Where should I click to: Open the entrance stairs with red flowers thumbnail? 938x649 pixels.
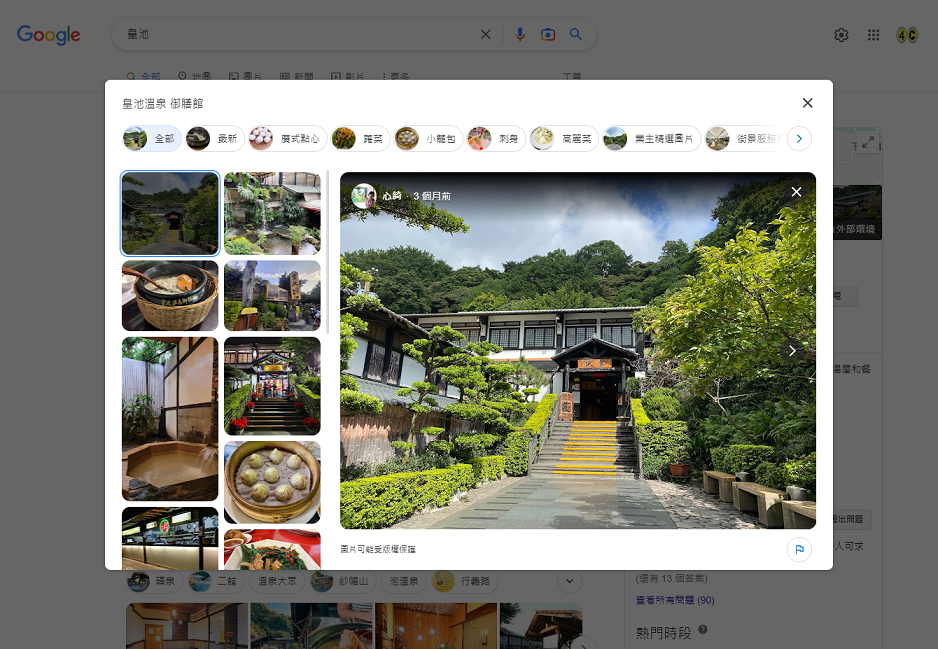pyautogui.click(x=272, y=386)
